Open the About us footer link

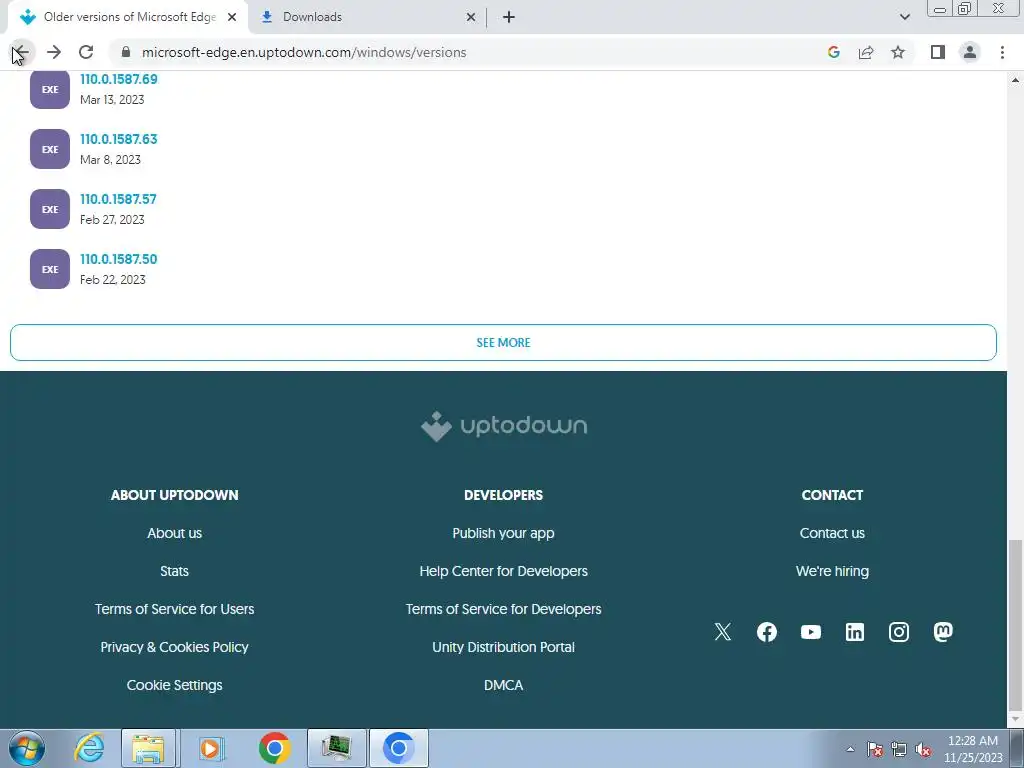(174, 533)
